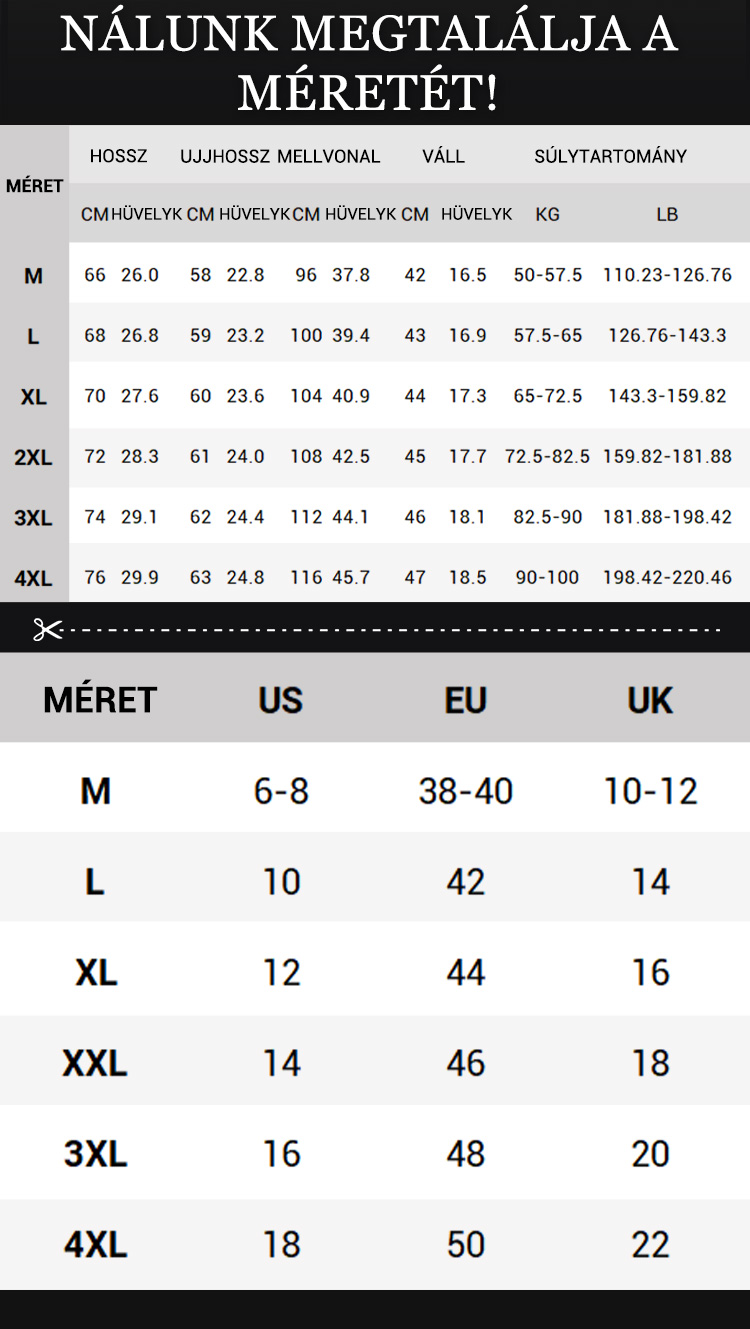This screenshot has width=750, height=1329.
Task: Click the 'NÁLUNK MEGTALÁLJA A MÉRETÉT!' heading
Action: point(369,63)
